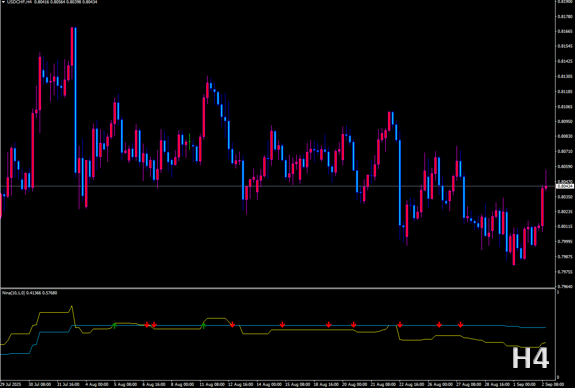Click the 1 Sep 00:00 time label

tap(525, 384)
